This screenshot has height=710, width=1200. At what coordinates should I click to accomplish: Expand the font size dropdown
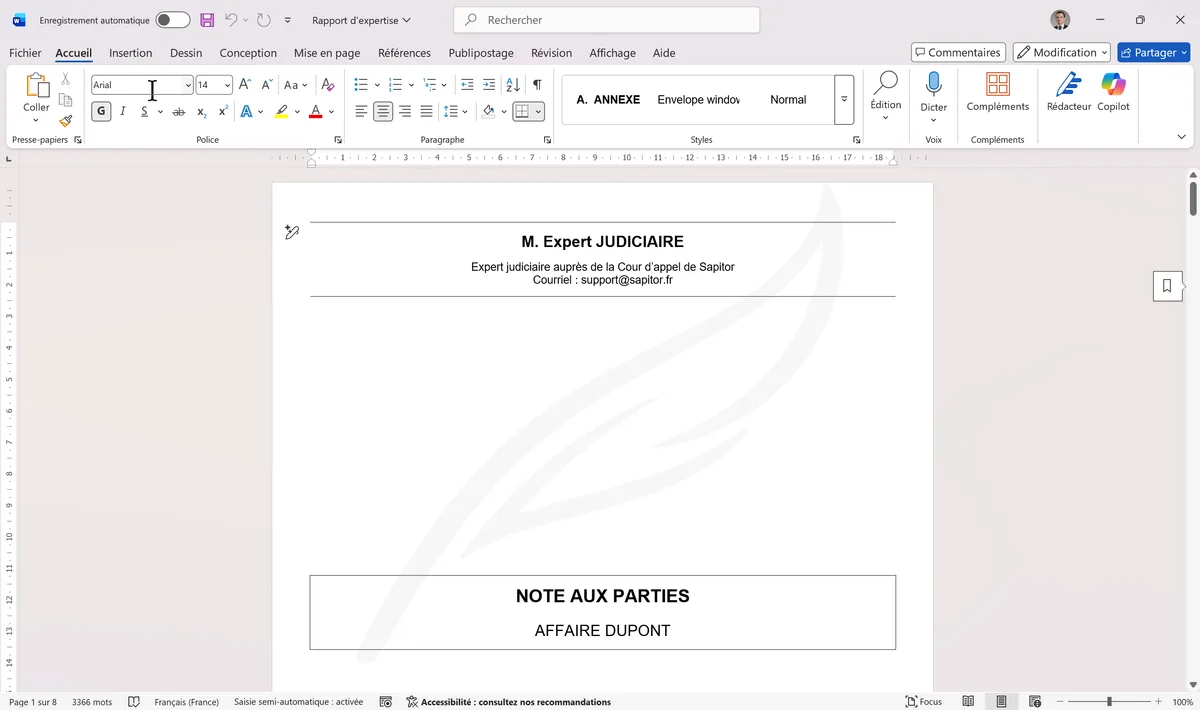(x=226, y=84)
